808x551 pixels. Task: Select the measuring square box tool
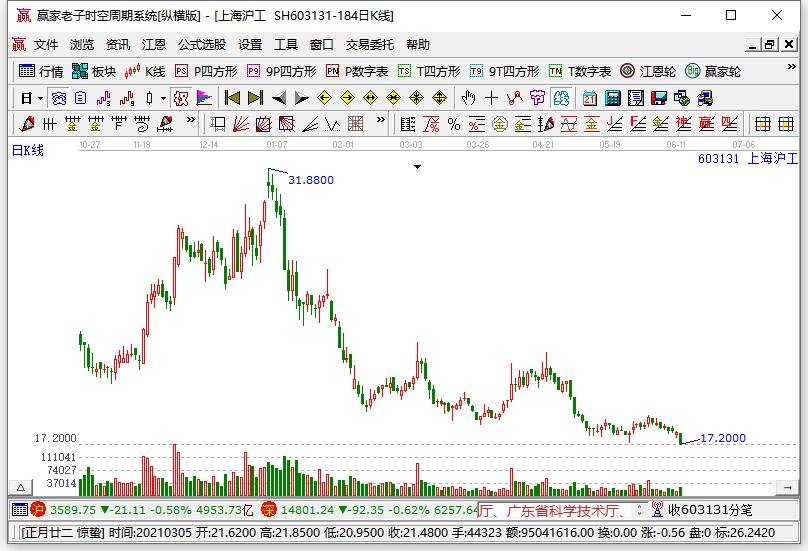(x=218, y=124)
